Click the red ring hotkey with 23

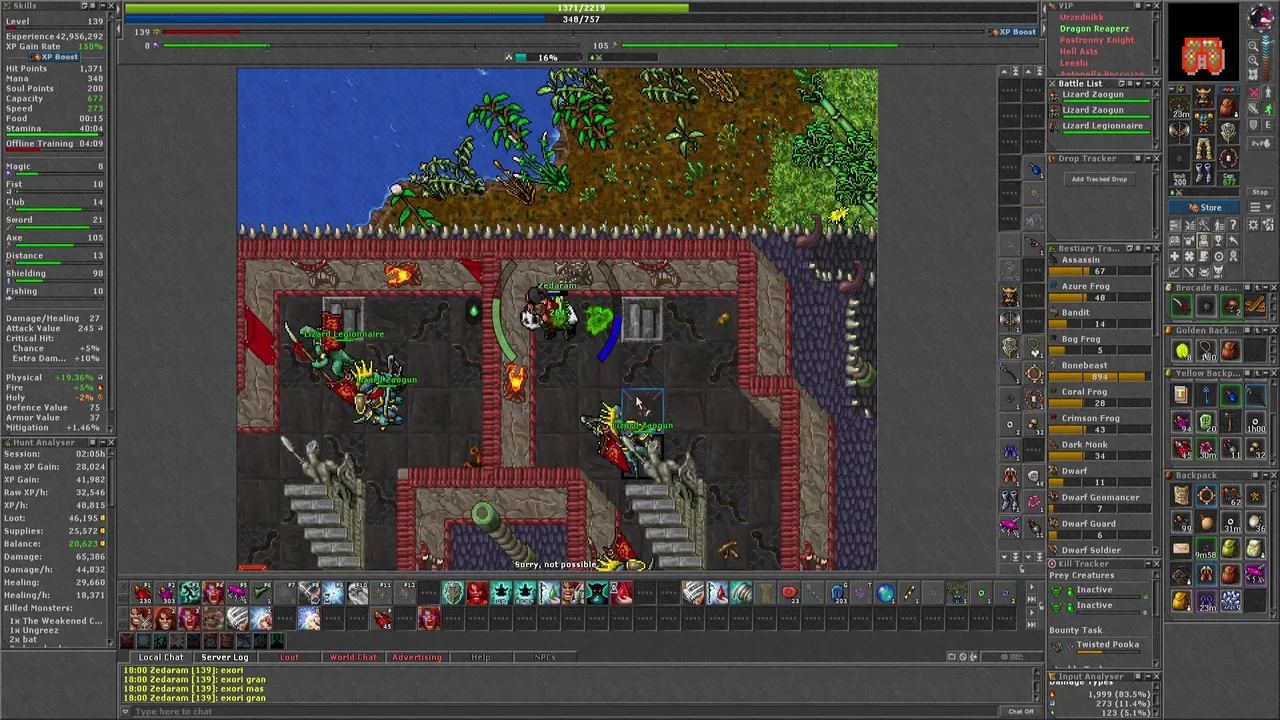click(x=789, y=592)
